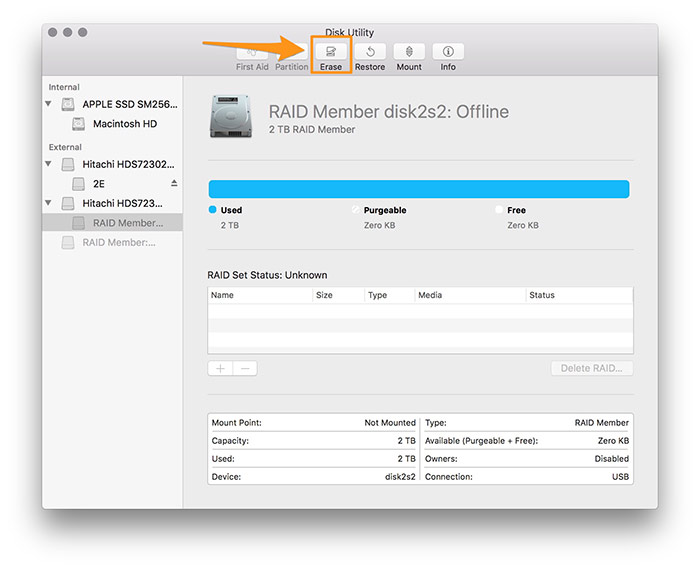This screenshot has height=569, width=700.
Task: Click the RAID Member disk2s2: Offline title
Action: point(388,112)
